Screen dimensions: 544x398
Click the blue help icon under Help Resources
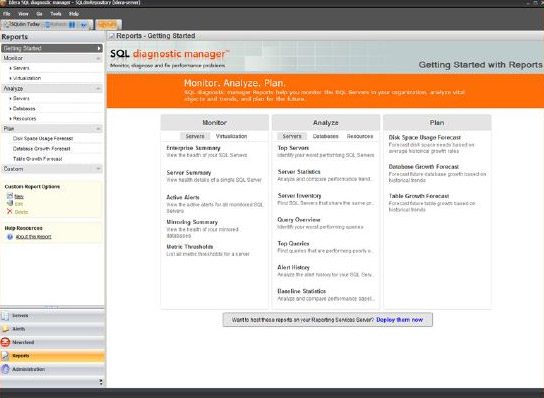[10, 237]
